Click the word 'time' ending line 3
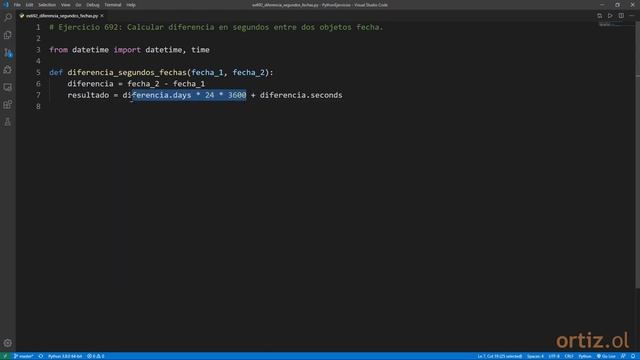 point(200,50)
